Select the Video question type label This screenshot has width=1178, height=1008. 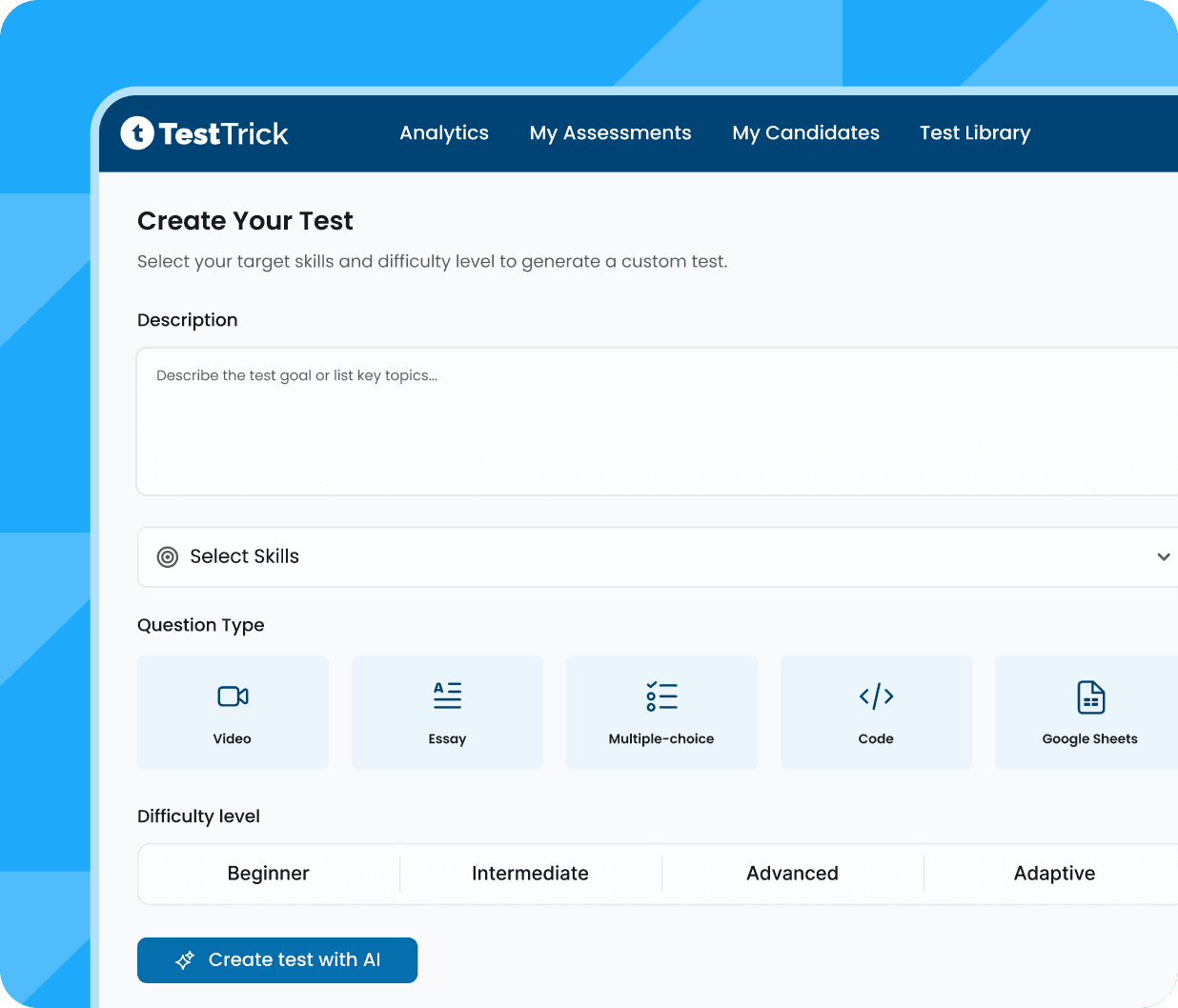[x=233, y=738]
